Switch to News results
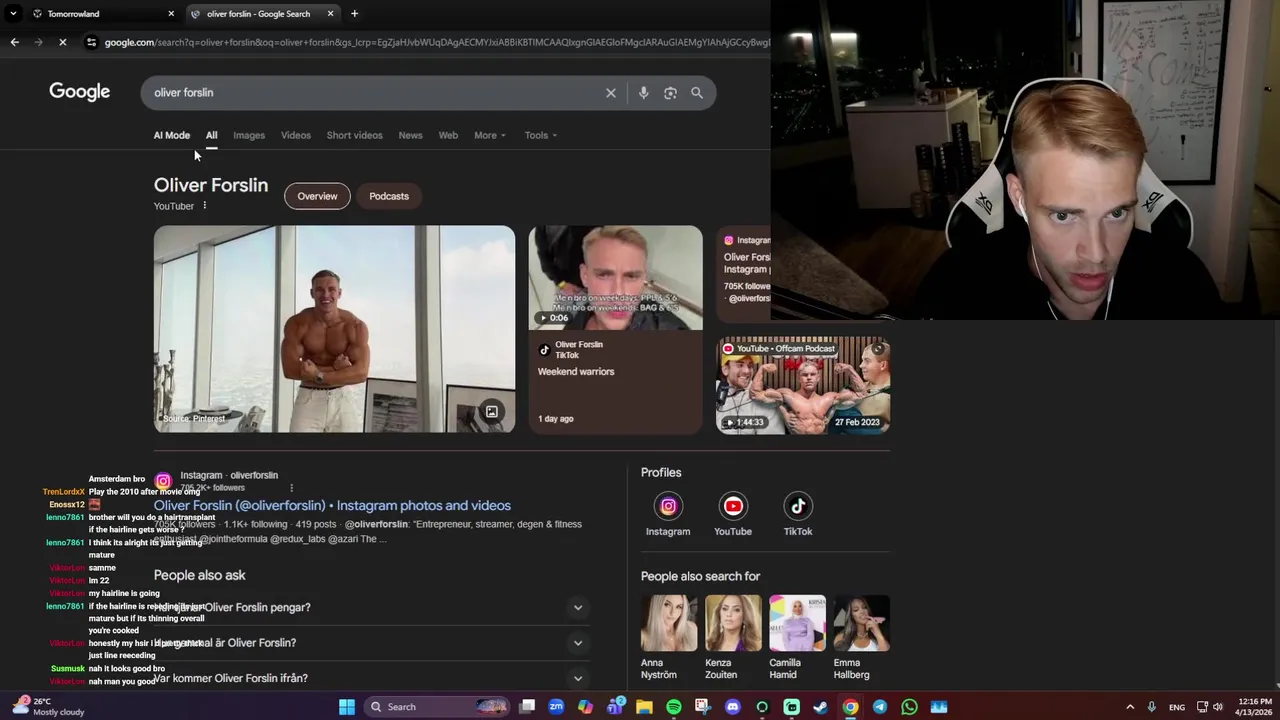The width and height of the screenshot is (1280, 720). [410, 135]
